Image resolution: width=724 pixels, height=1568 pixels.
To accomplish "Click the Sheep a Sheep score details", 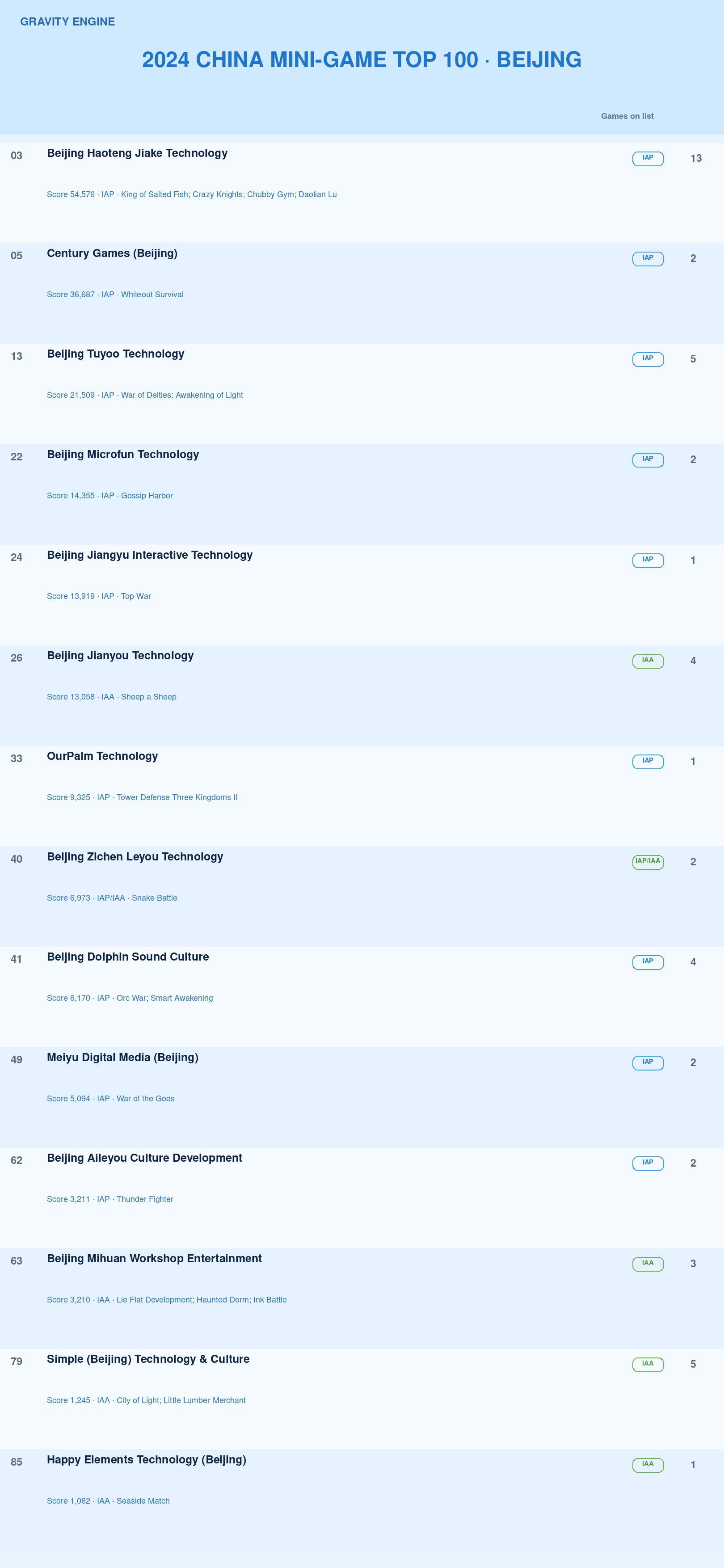I will (x=111, y=697).
